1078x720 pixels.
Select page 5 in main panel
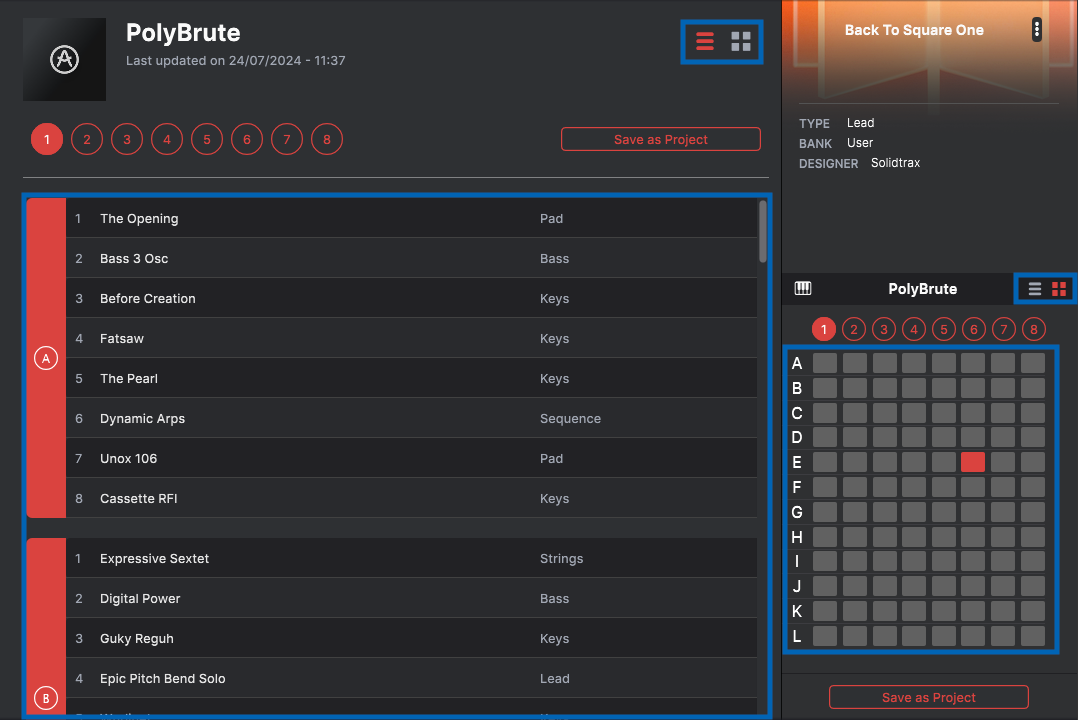pyautogui.click(x=207, y=140)
